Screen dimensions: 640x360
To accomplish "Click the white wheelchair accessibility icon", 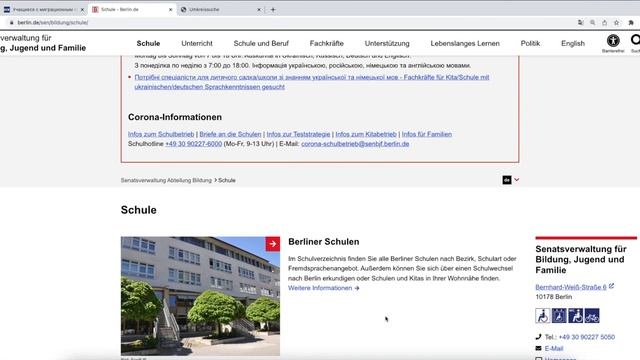I will 542,316.
